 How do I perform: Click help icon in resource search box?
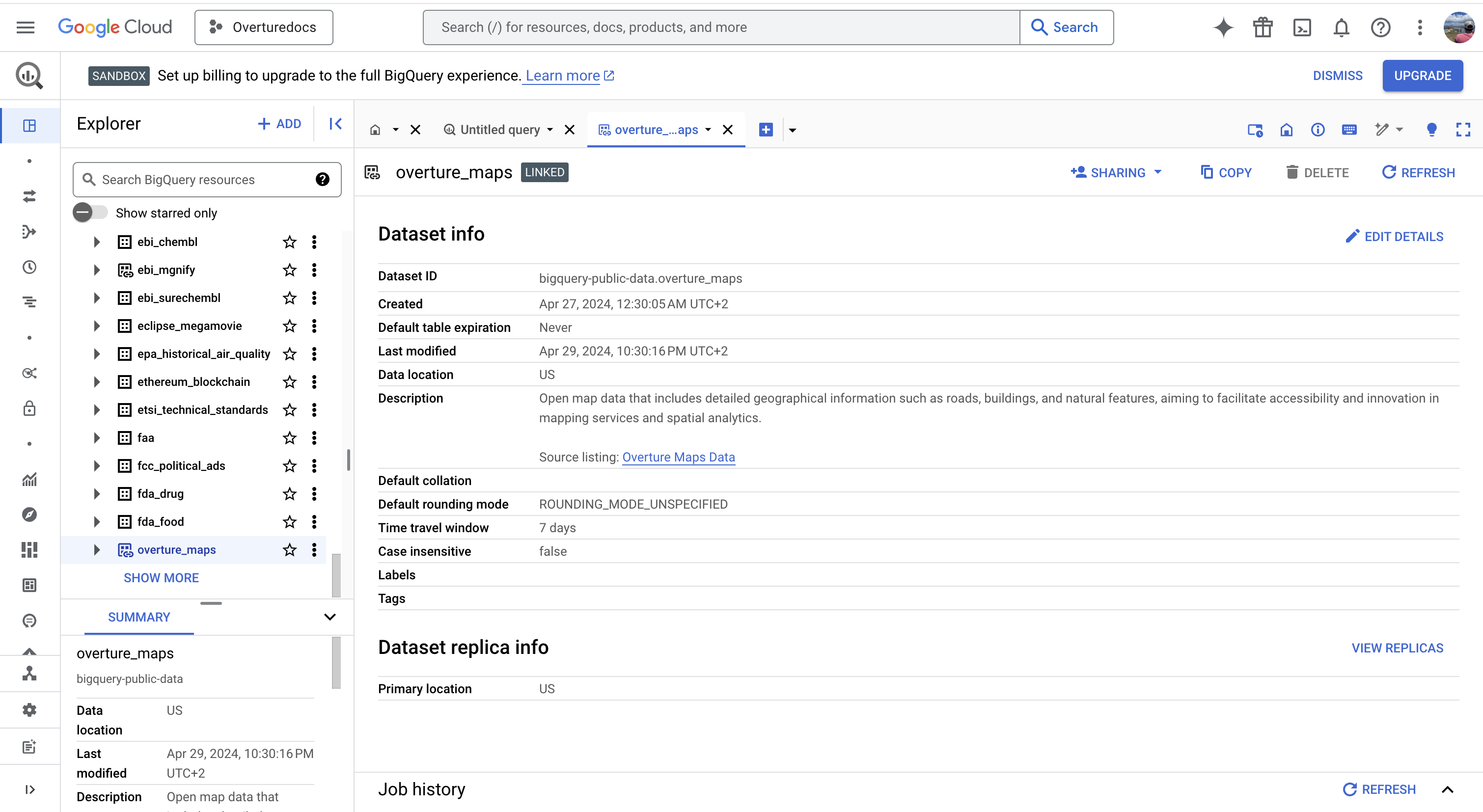323,180
